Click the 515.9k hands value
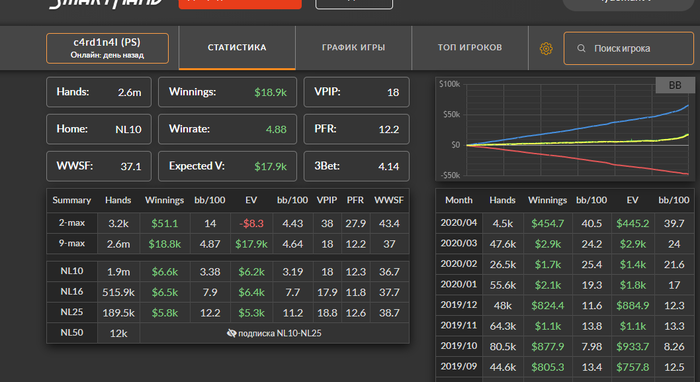The width and height of the screenshot is (700, 382). coord(118,292)
